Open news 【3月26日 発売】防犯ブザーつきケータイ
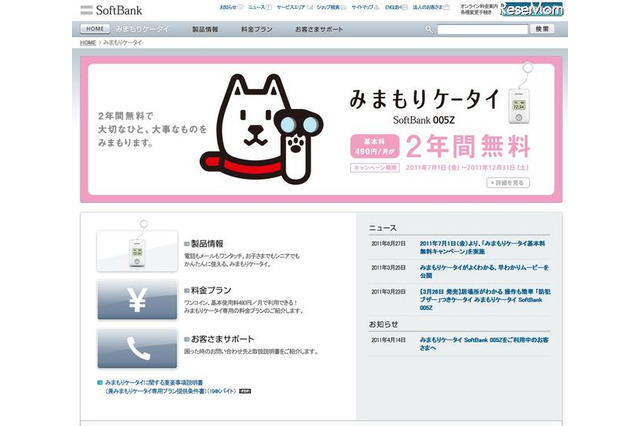 [x=485, y=300]
